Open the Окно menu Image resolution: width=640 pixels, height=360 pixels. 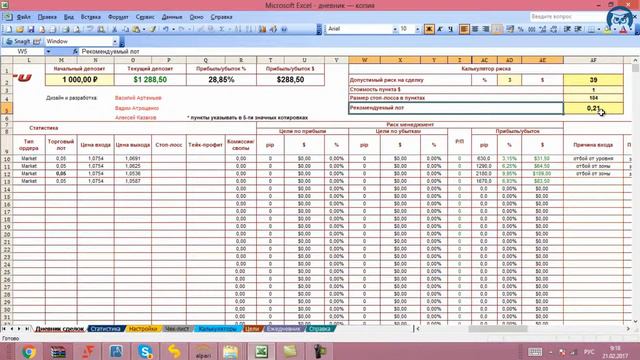click(196, 17)
